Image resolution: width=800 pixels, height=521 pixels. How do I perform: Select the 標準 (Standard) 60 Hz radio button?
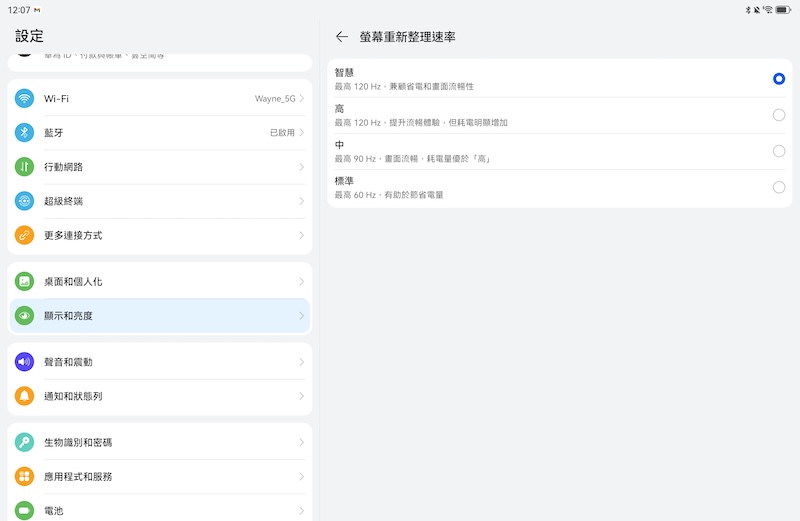[779, 187]
